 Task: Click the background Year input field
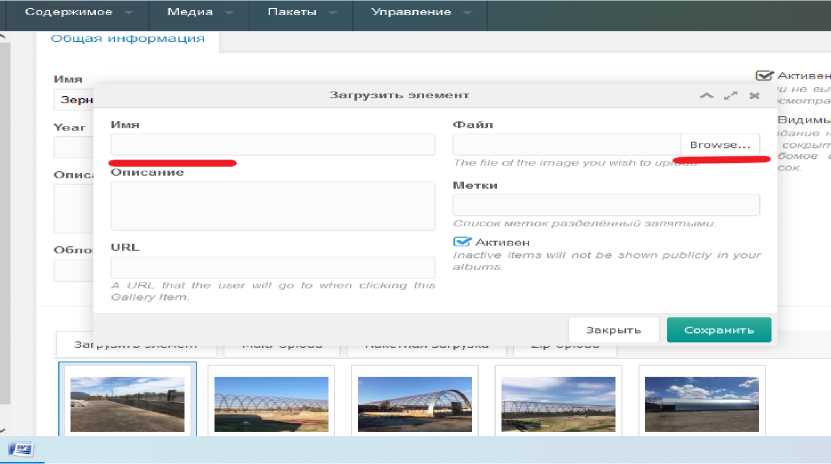(74, 148)
